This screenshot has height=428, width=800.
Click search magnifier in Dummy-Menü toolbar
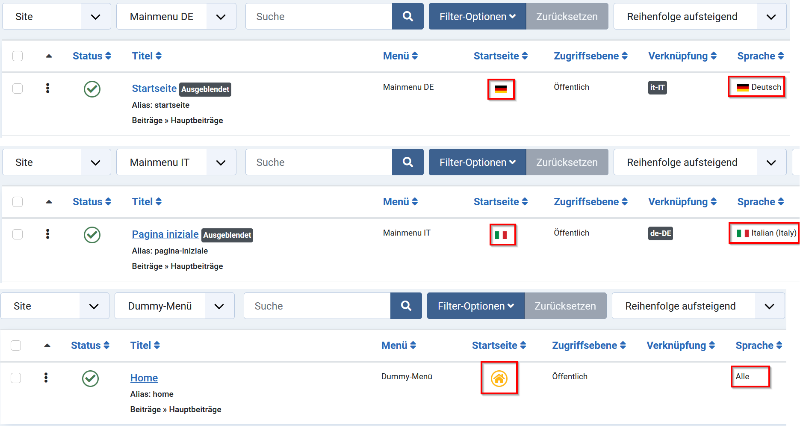[x=406, y=306]
